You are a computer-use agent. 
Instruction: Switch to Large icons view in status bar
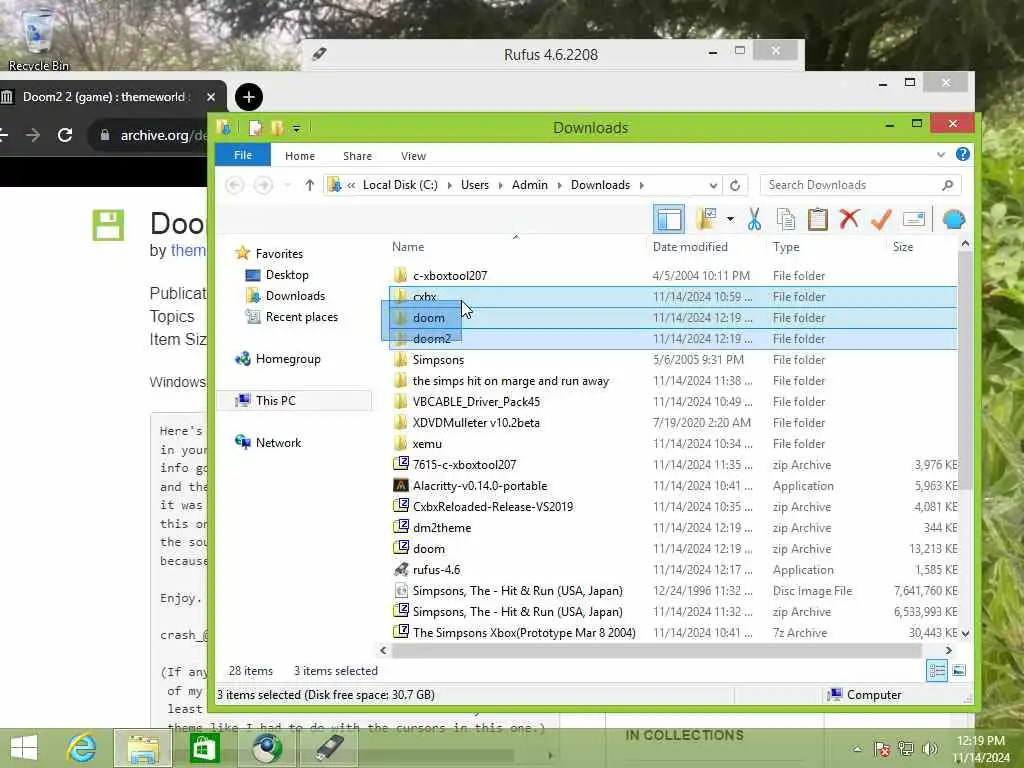(959, 671)
